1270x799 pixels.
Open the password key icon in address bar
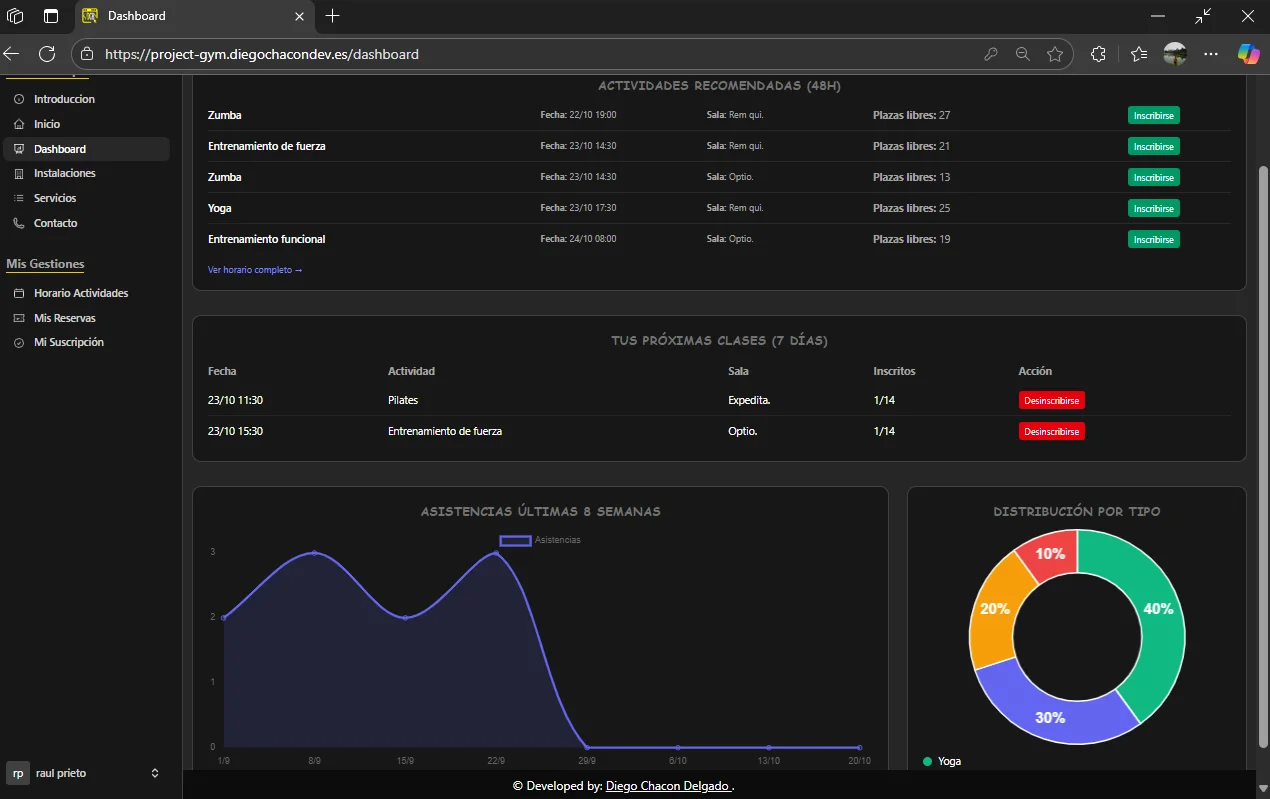(990, 54)
